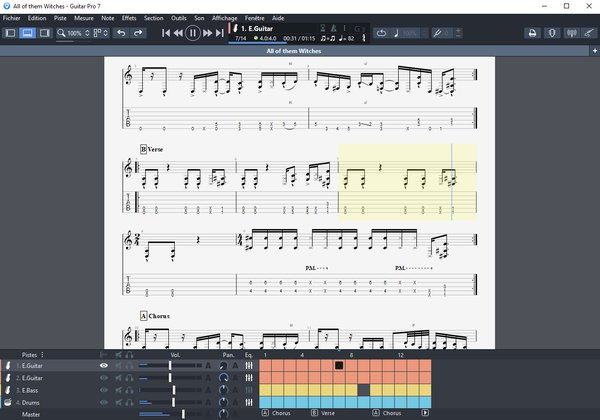This screenshot has width=600, height=420.
Task: Open the Effets menu
Action: tap(129, 18)
